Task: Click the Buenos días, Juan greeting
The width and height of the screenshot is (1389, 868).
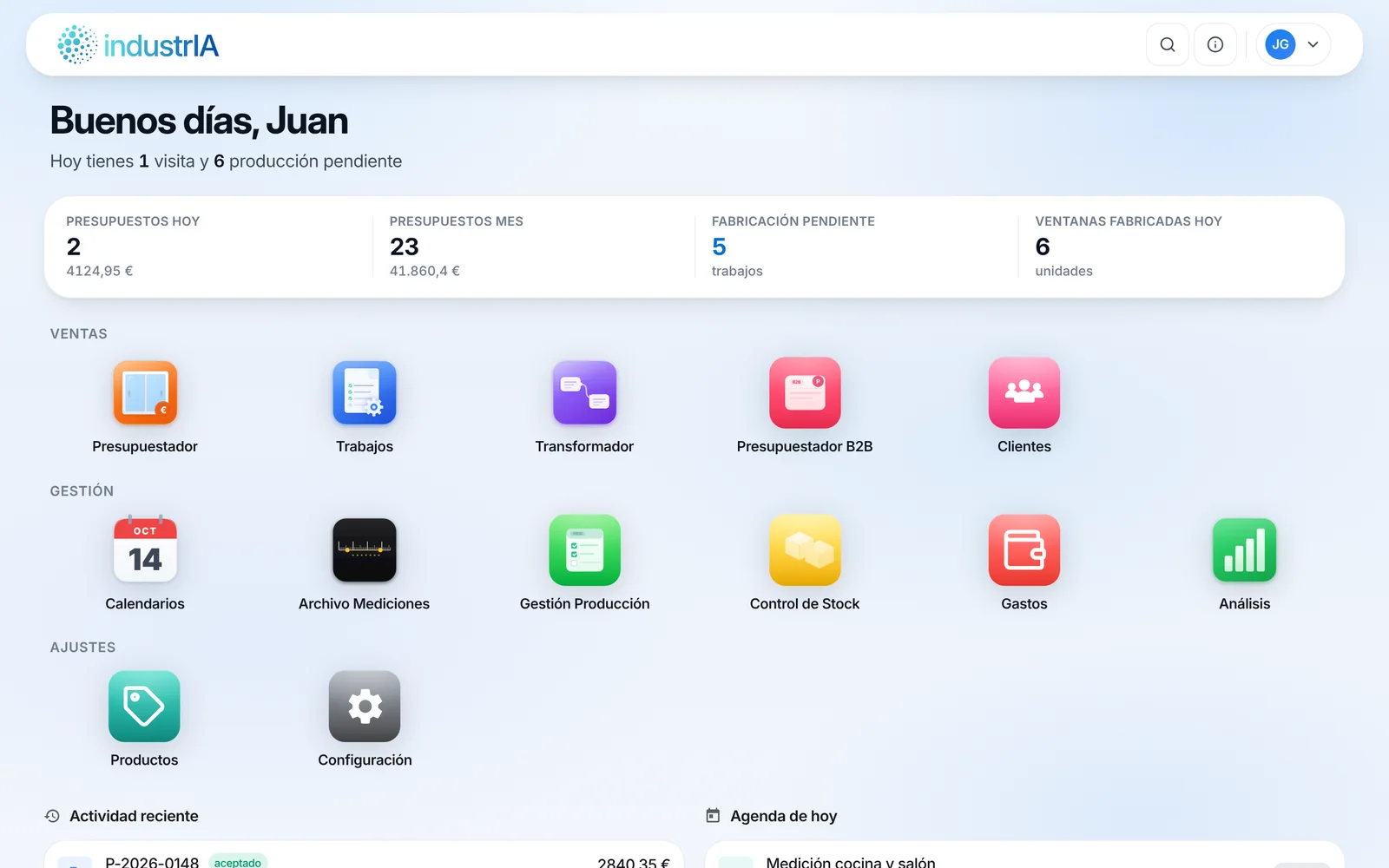Action: click(199, 121)
